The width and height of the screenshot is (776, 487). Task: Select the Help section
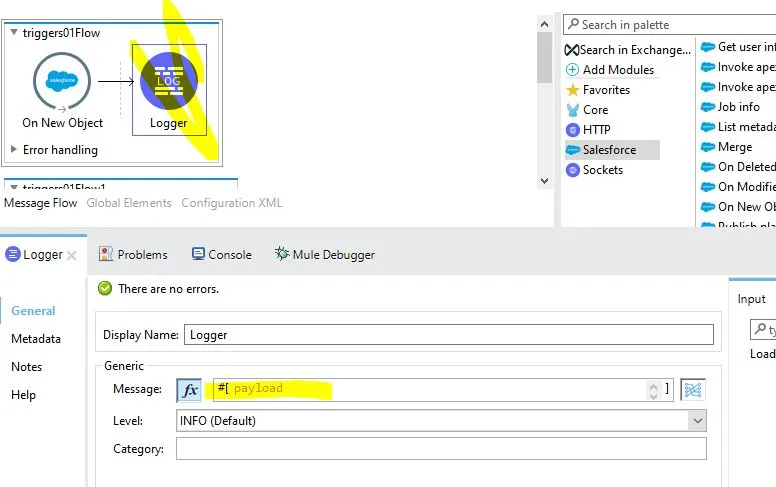23,395
